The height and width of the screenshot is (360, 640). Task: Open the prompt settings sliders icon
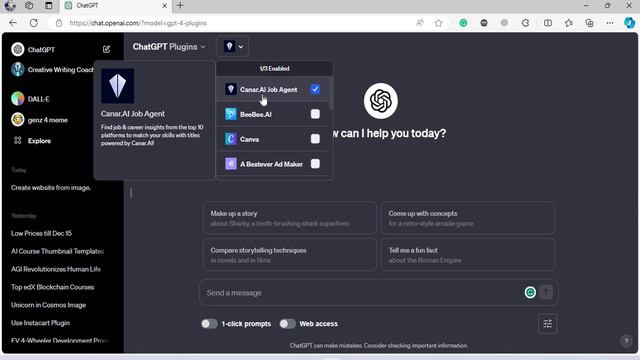click(547, 324)
